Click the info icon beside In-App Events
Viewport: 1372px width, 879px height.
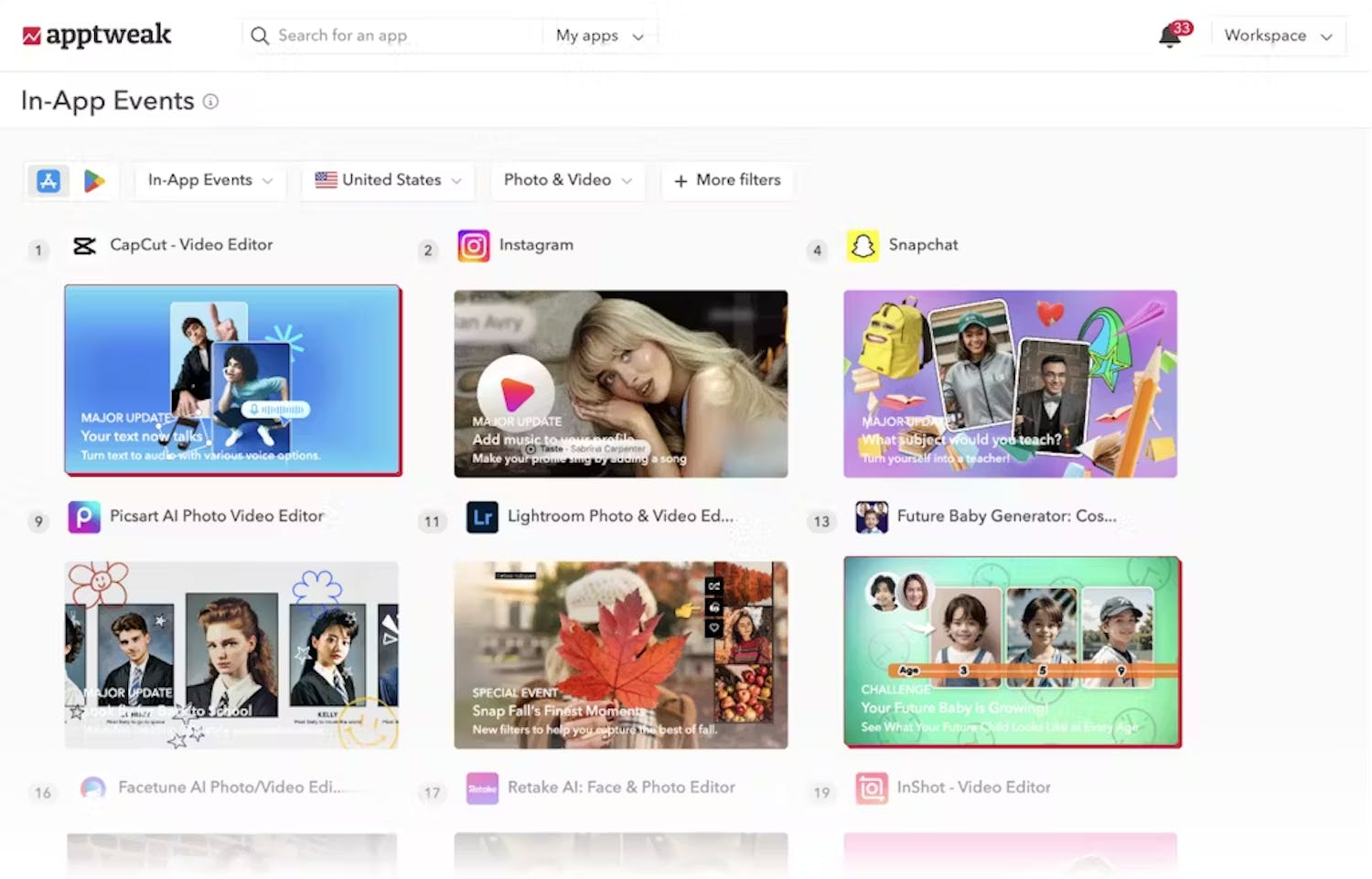(x=210, y=102)
